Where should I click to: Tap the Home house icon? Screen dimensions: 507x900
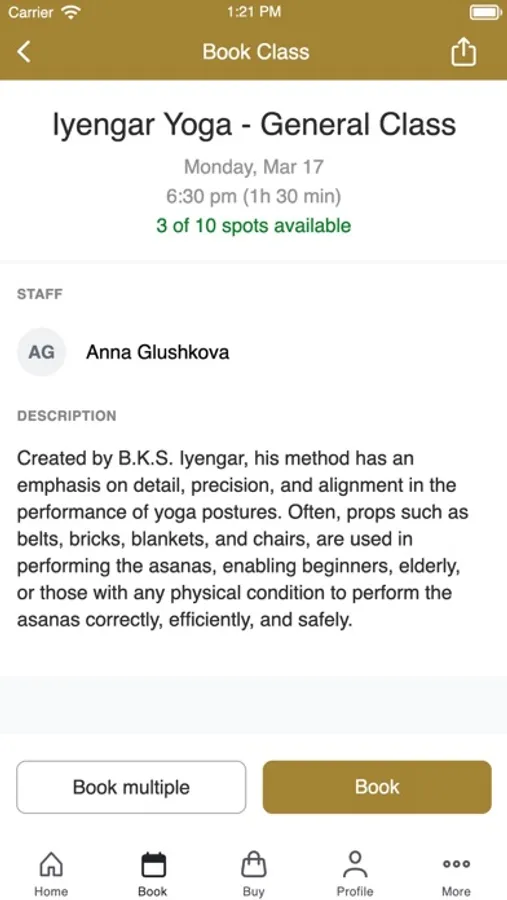tap(51, 864)
